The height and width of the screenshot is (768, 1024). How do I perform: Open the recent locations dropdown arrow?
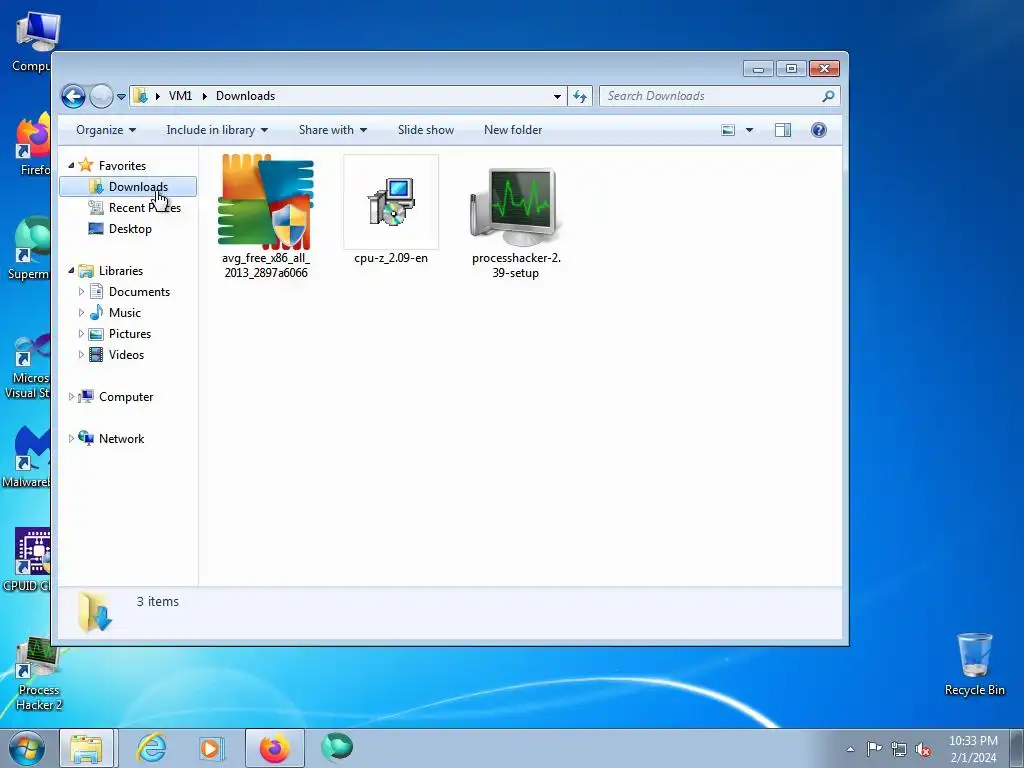click(x=121, y=97)
